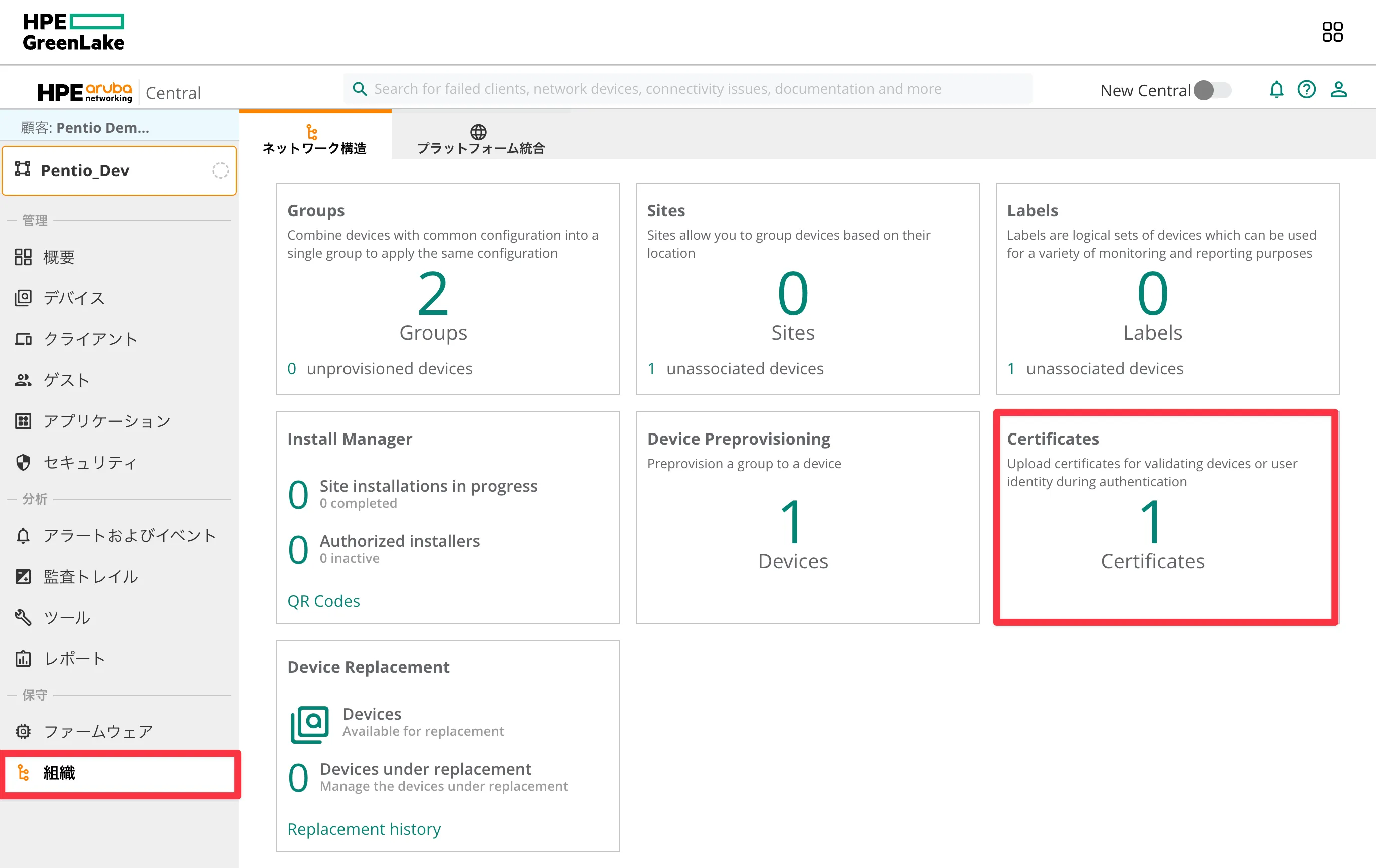Open the GreenLake apps grid icon
The image size is (1376, 868).
[1332, 32]
